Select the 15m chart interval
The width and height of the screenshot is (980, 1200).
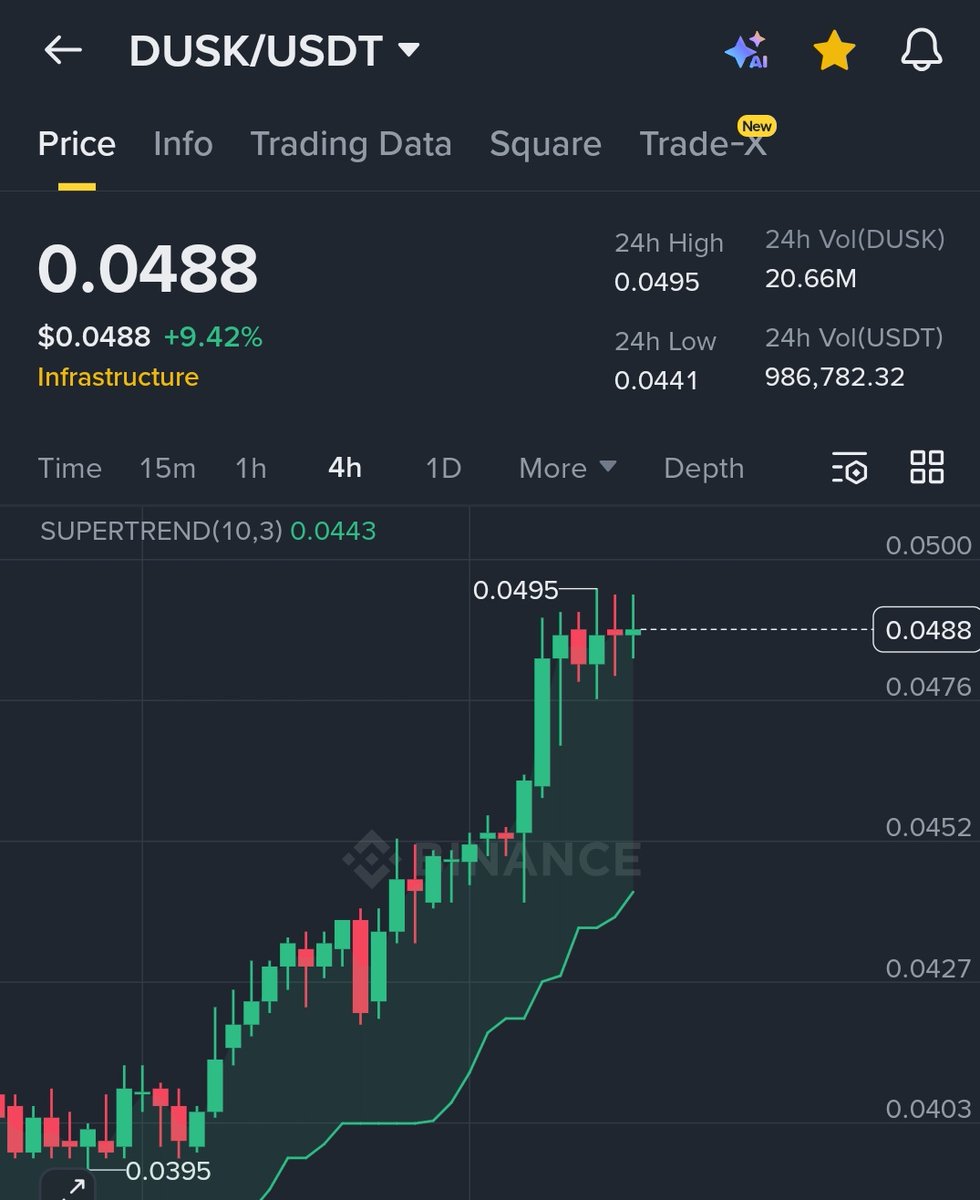(167, 468)
